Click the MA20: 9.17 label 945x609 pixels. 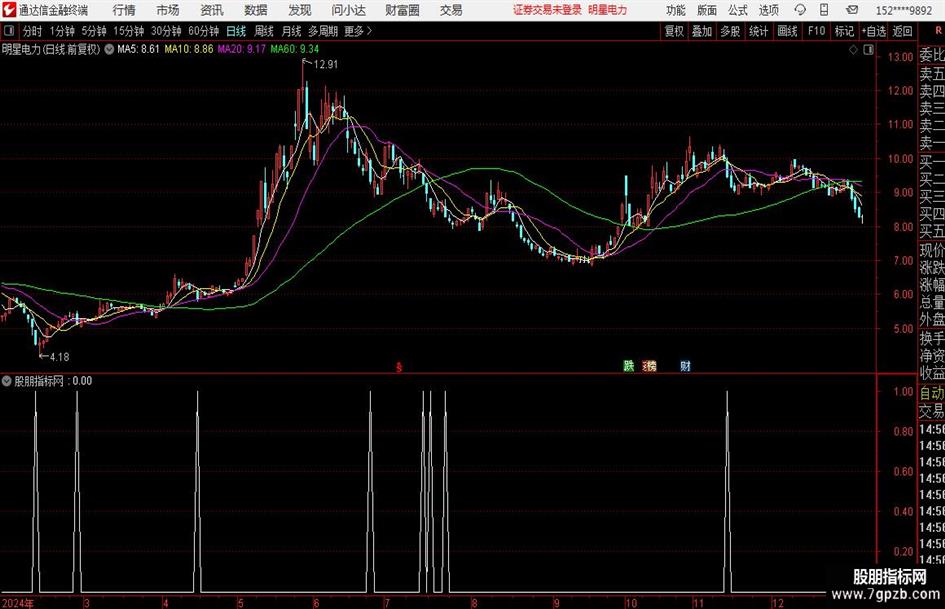(x=242, y=49)
